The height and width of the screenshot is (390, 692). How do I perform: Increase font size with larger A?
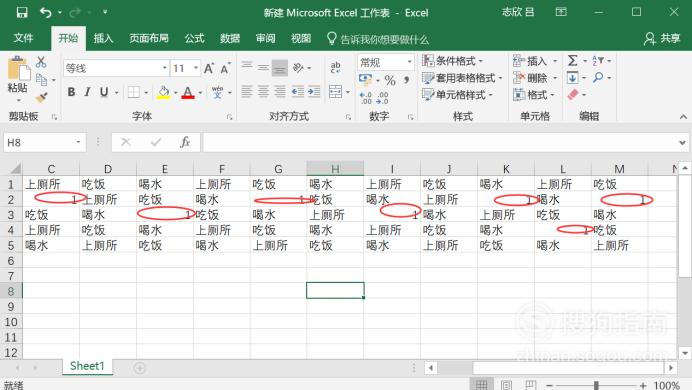(208, 68)
